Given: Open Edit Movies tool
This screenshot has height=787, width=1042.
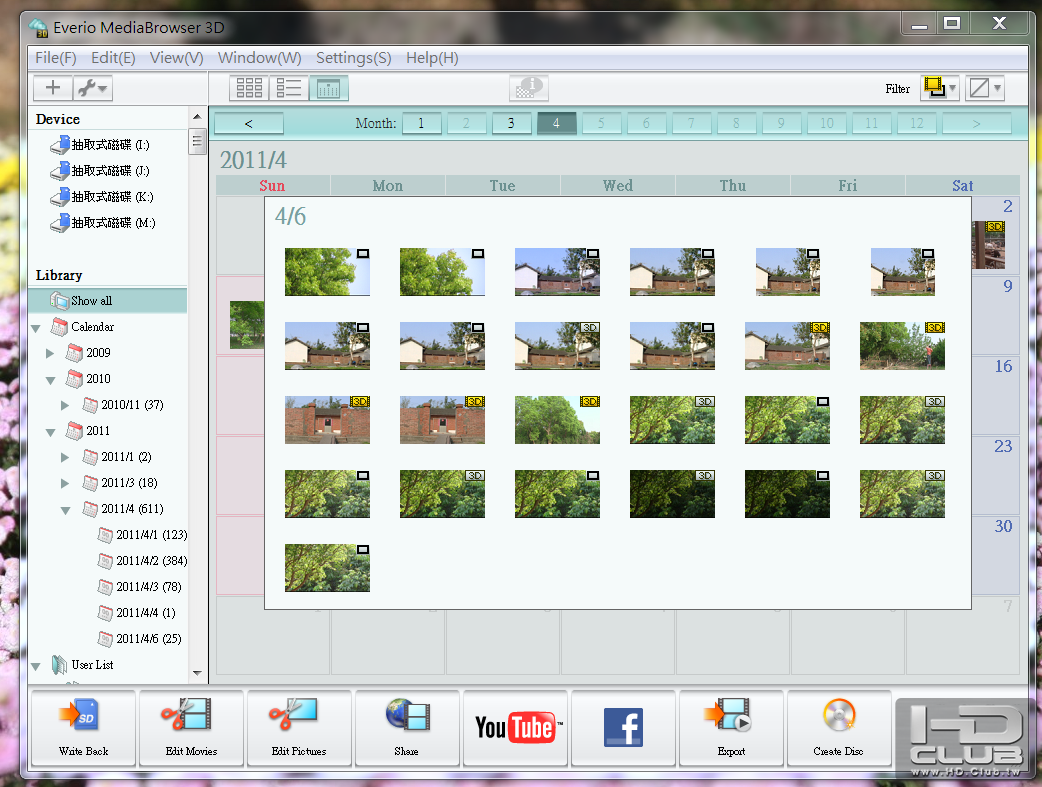Looking at the screenshot, I should click(x=191, y=728).
